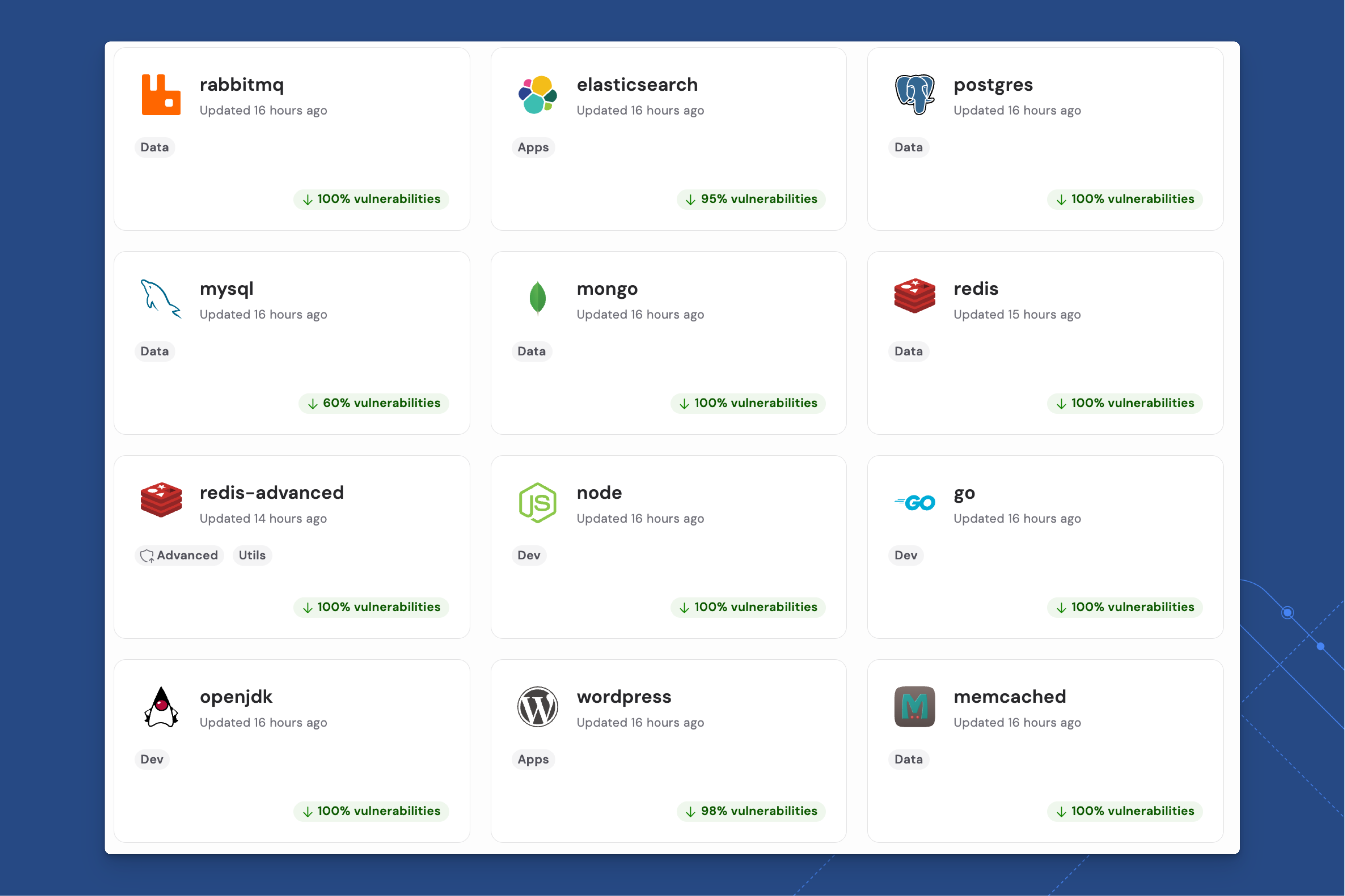The image size is (1345, 896).
Task: Click the shield icon on the Advanced badge
Action: point(147,555)
